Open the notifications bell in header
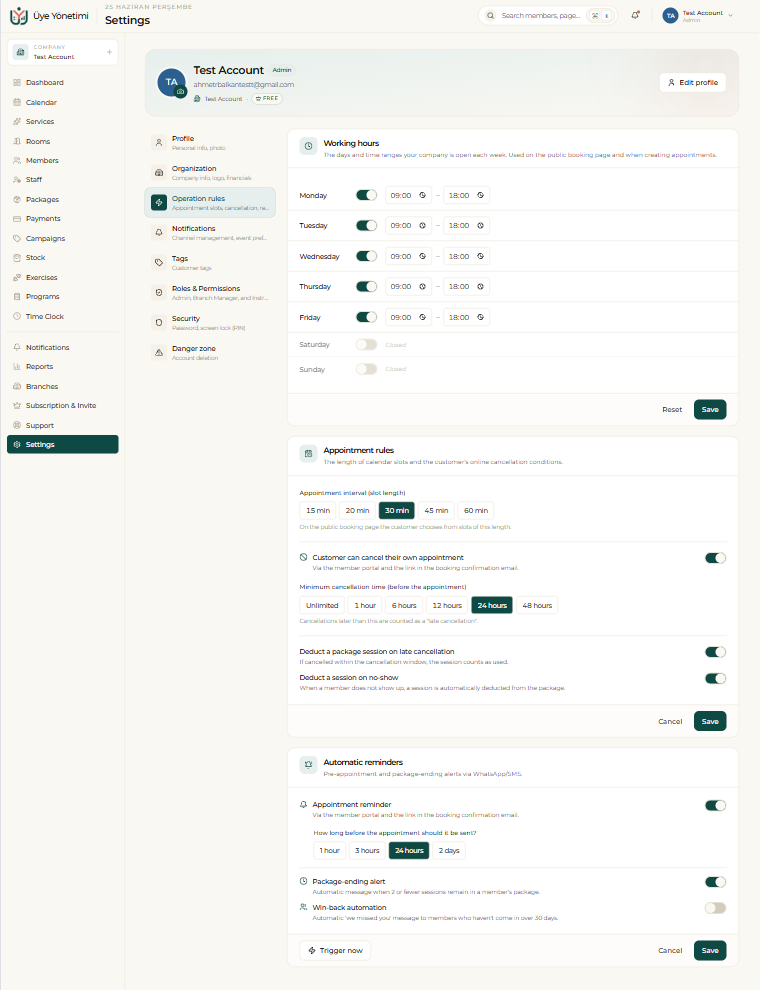 point(635,15)
